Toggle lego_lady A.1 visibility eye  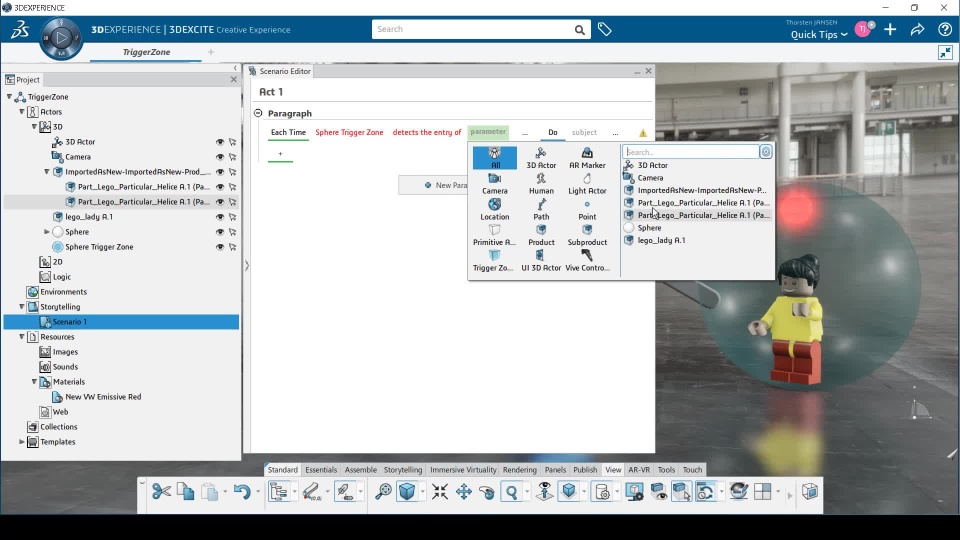tap(220, 217)
